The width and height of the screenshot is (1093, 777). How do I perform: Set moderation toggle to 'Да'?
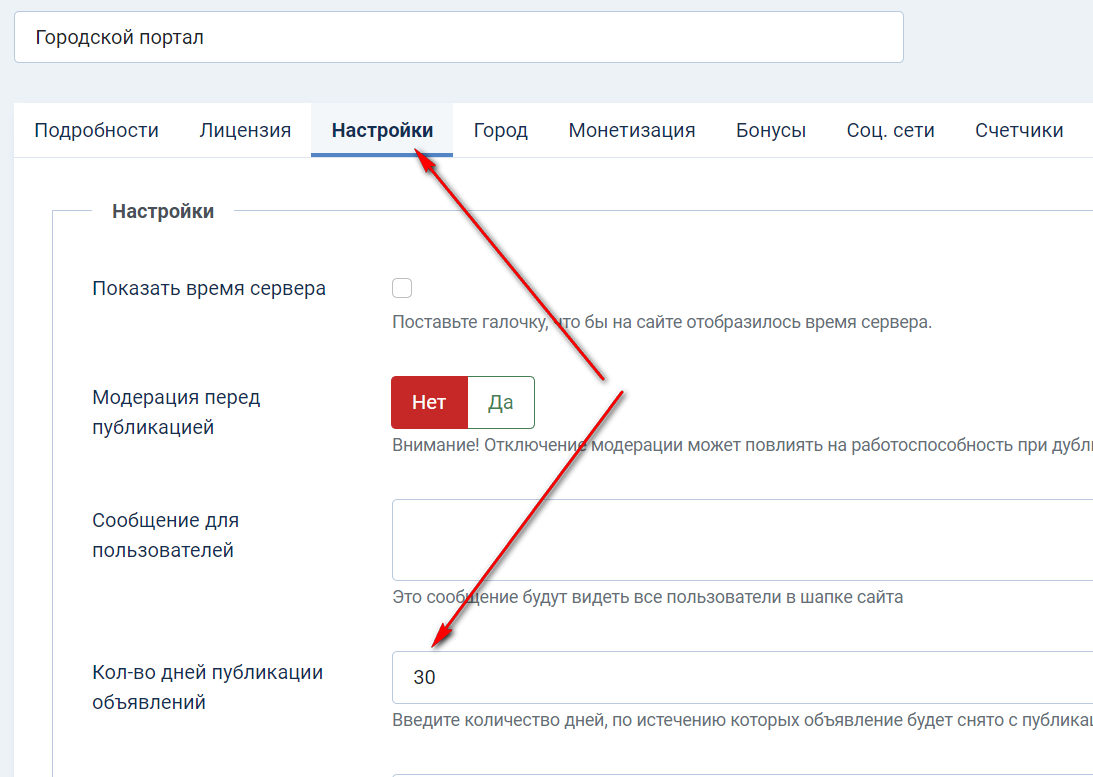(500, 402)
